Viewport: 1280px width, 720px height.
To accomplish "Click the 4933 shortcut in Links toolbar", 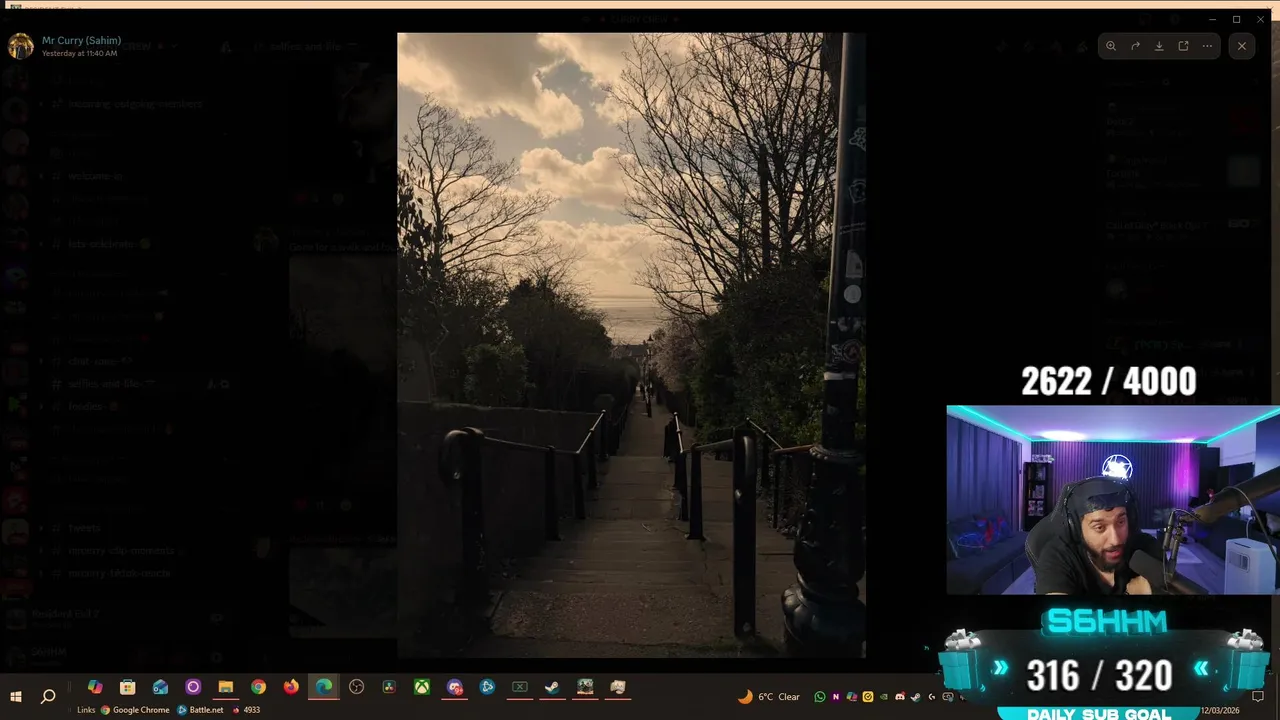I will tap(246, 710).
